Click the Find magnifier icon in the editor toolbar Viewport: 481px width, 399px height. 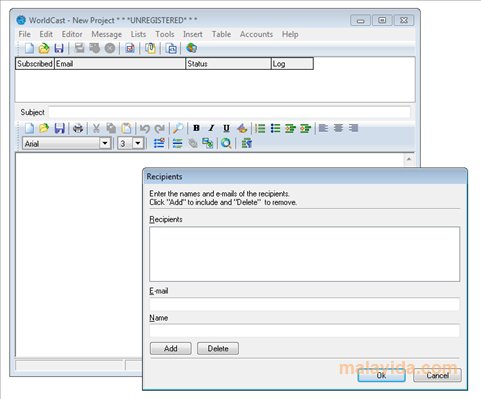click(x=178, y=128)
